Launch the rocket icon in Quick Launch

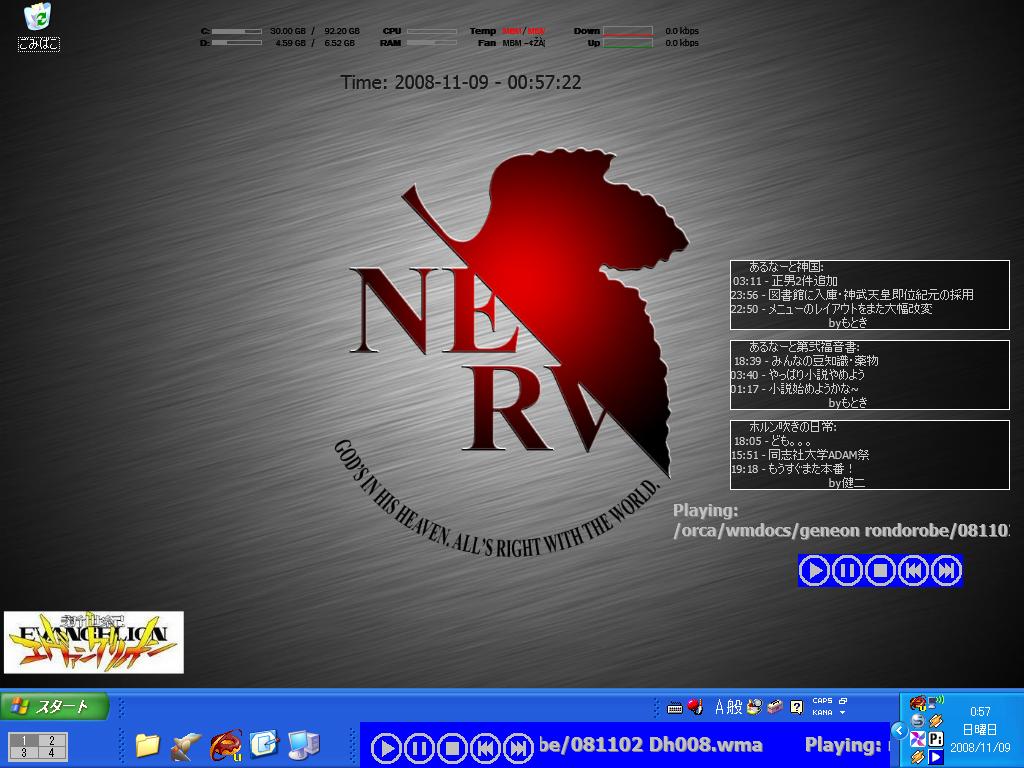186,746
